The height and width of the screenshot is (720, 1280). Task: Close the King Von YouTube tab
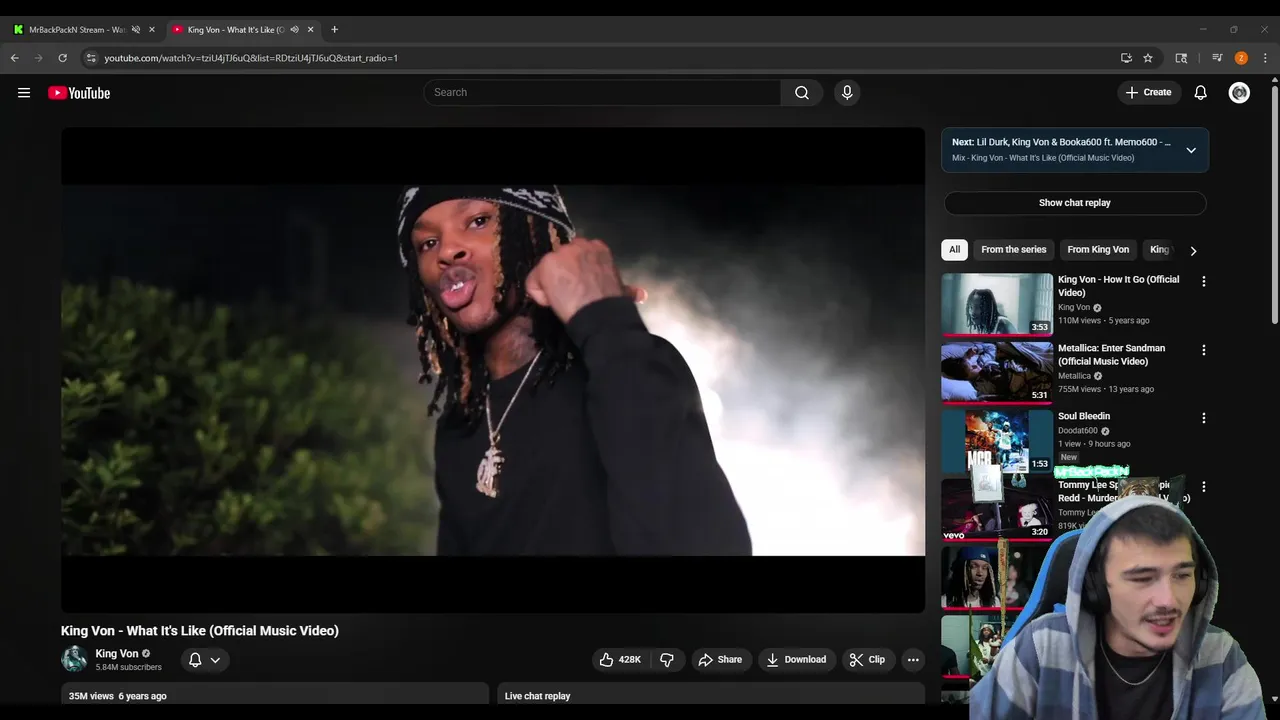click(311, 30)
